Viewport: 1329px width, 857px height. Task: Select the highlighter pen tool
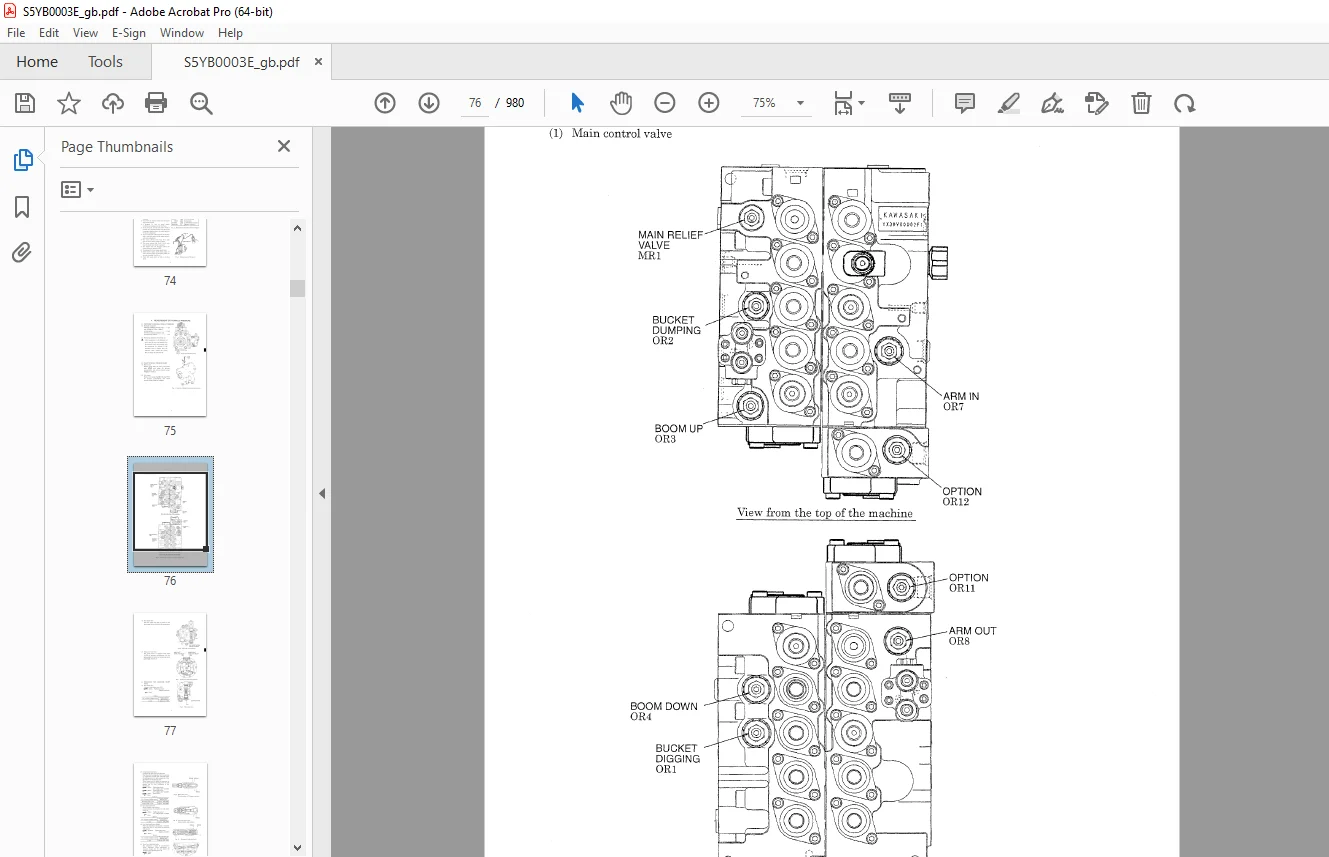point(1009,103)
